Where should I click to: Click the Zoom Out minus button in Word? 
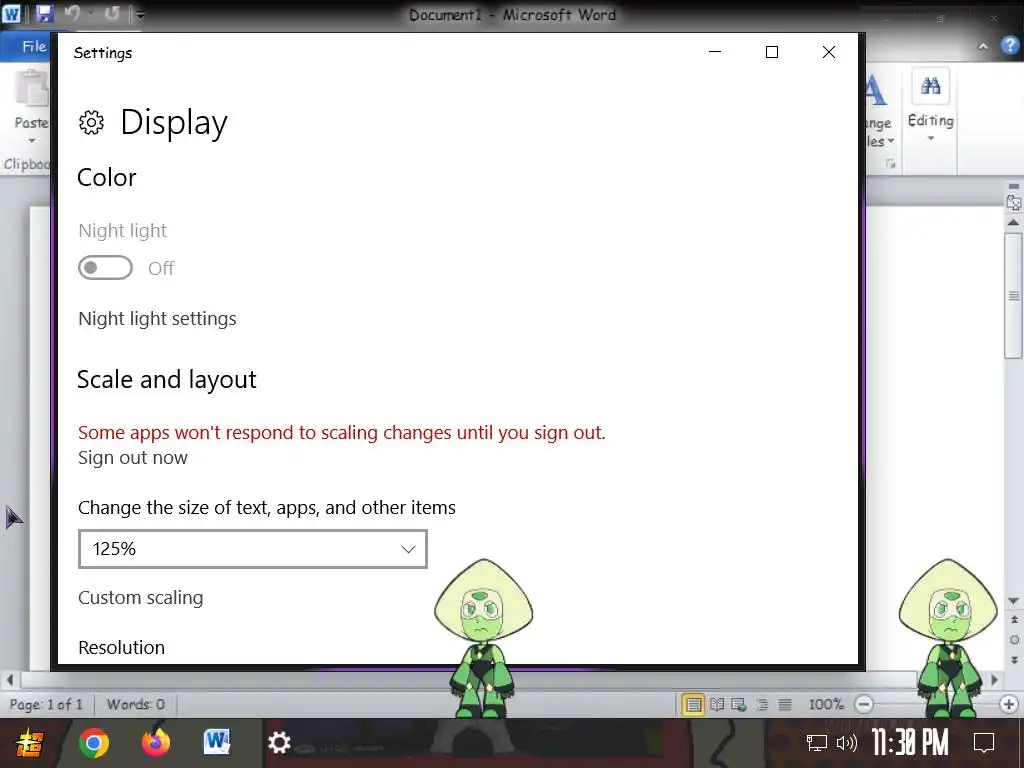tap(864, 704)
